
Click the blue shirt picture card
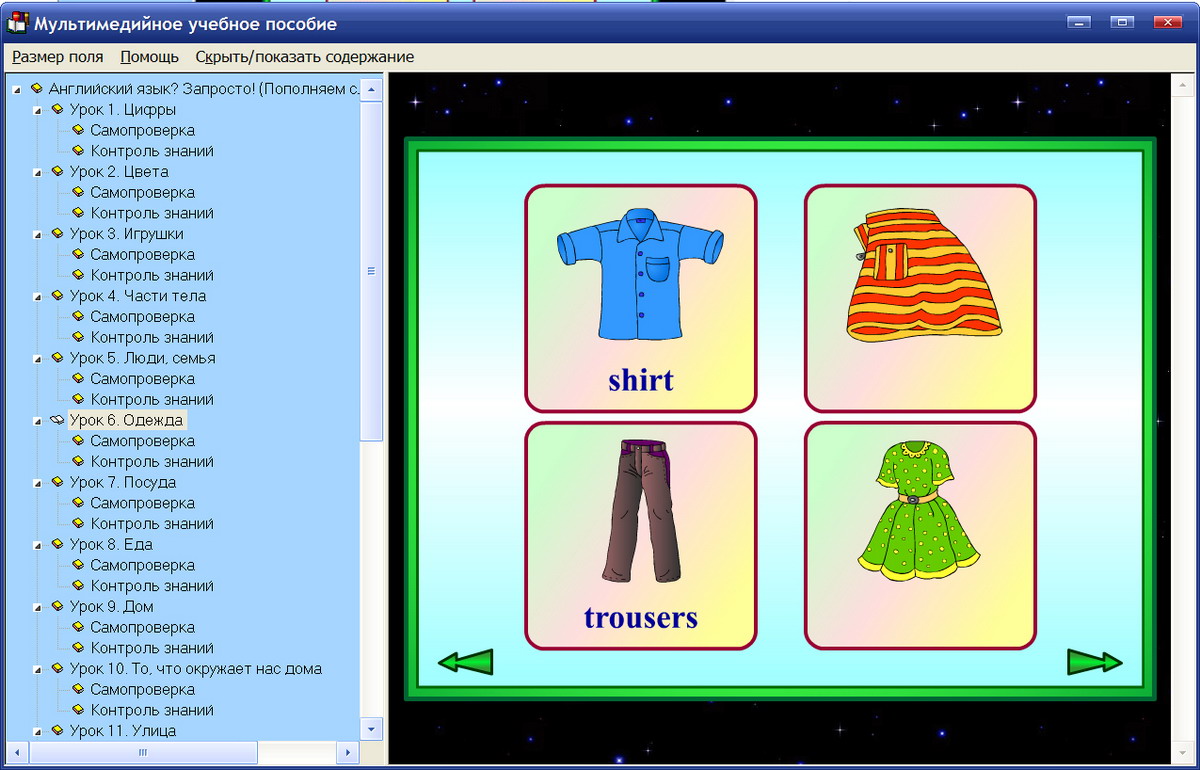[641, 298]
